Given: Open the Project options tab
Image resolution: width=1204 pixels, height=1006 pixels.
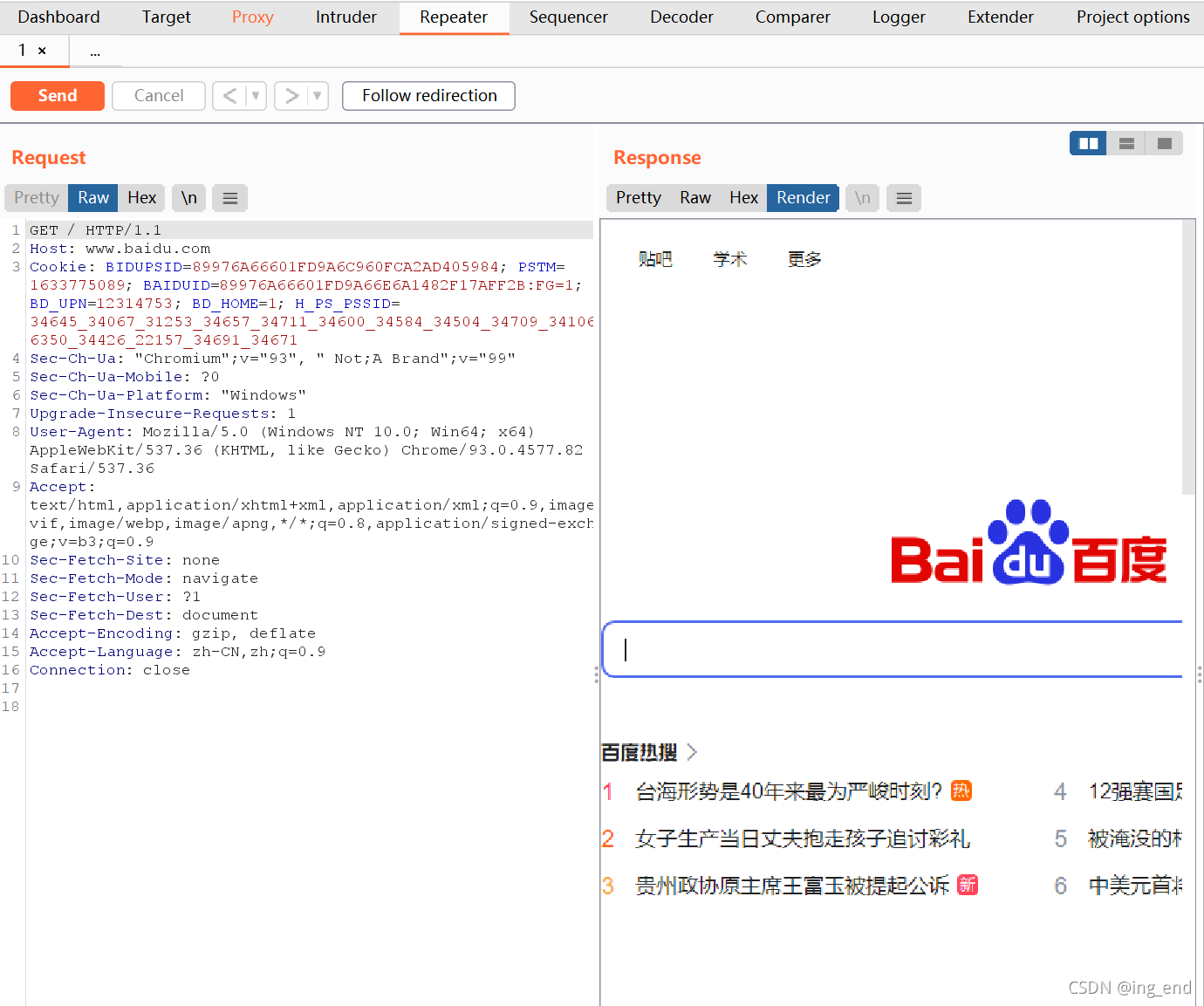Looking at the screenshot, I should [1133, 17].
